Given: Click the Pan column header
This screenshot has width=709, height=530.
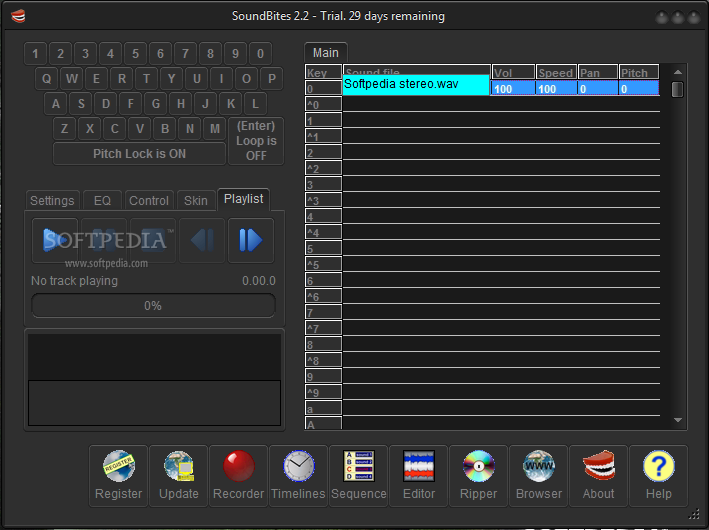Looking at the screenshot, I should (x=598, y=72).
